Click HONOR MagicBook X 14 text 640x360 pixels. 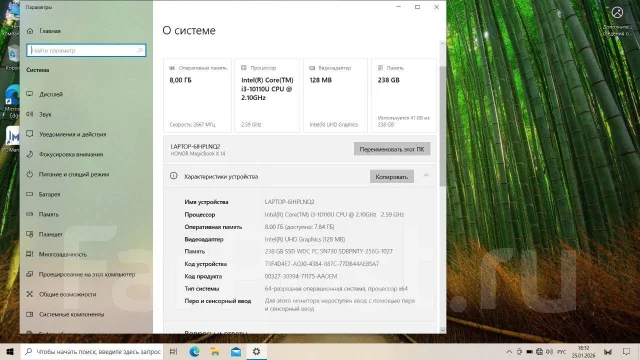pos(198,154)
